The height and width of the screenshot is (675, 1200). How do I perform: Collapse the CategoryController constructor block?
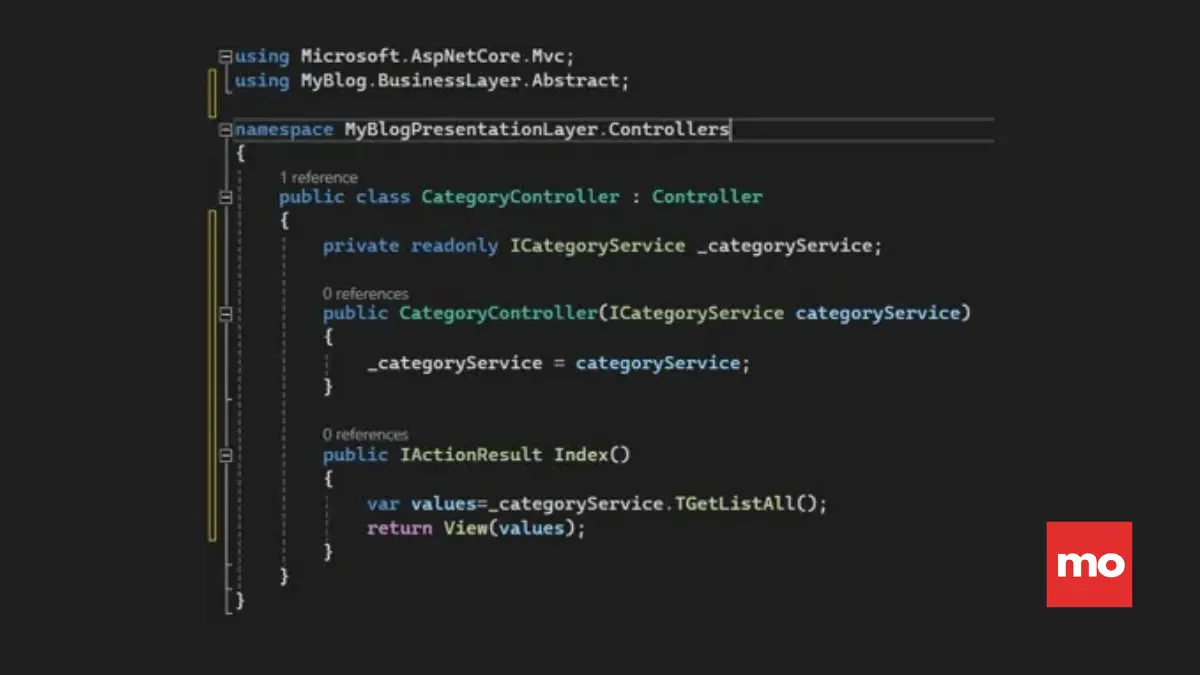[x=226, y=314]
